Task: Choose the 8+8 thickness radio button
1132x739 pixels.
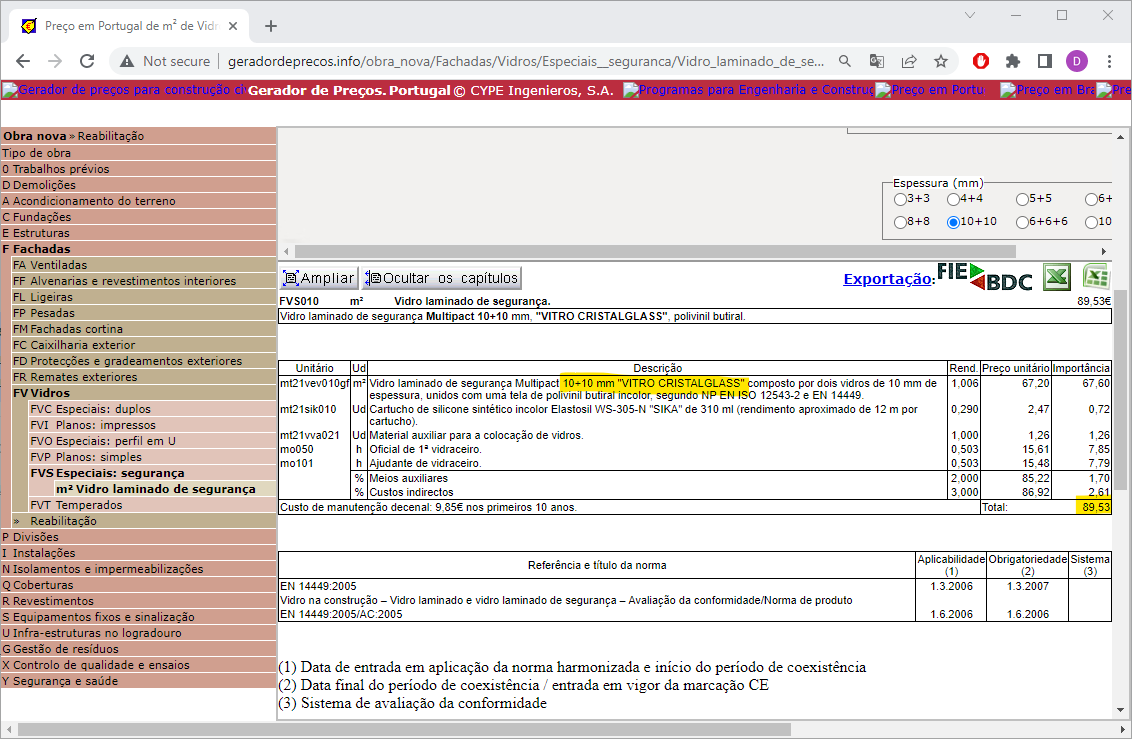Action: pos(900,222)
